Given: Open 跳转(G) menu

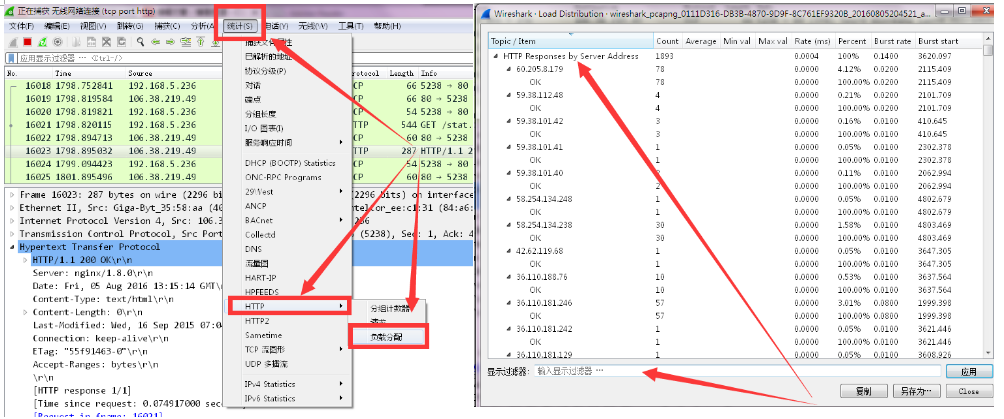Looking at the screenshot, I should (x=130, y=26).
